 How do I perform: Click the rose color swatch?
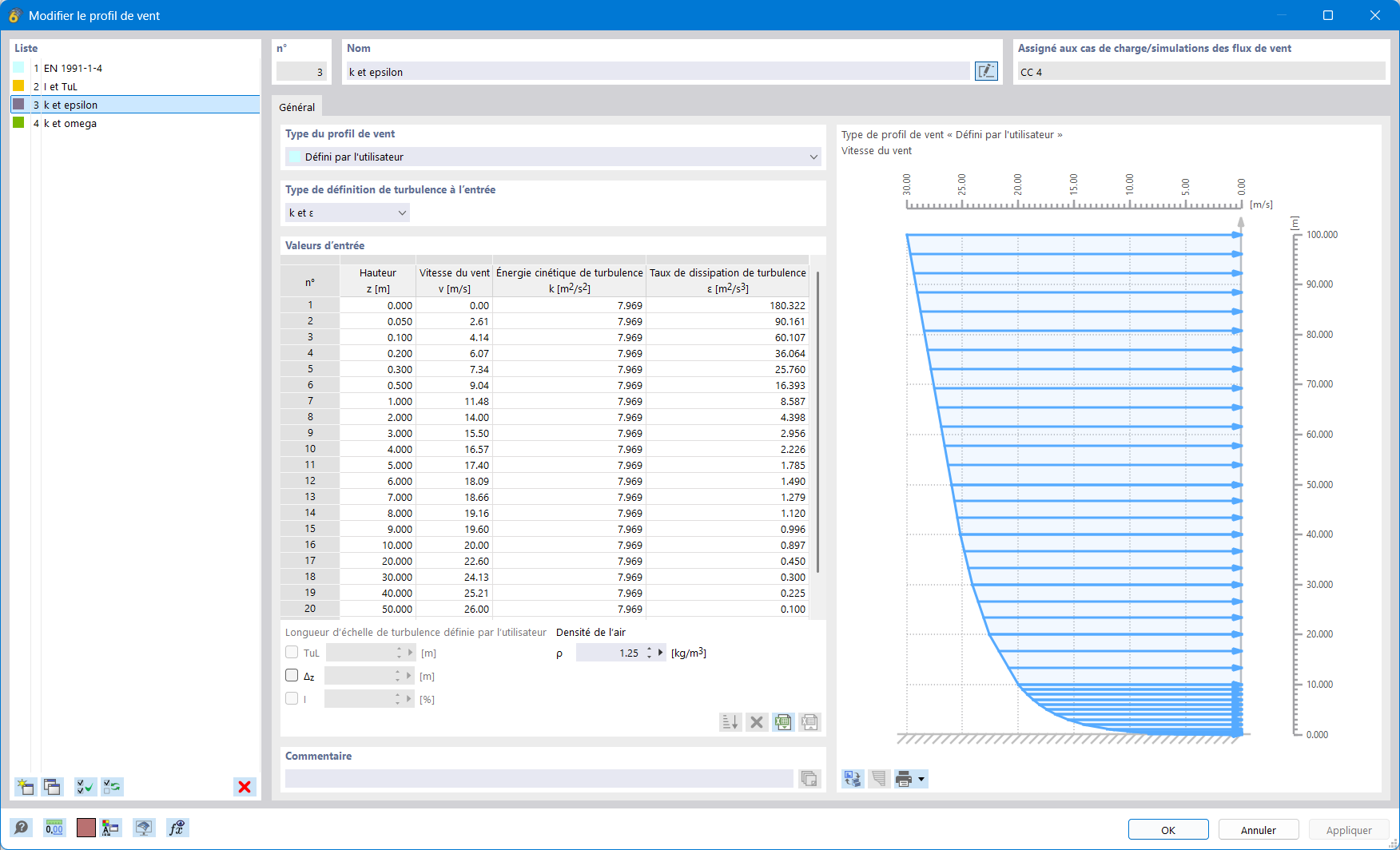coord(86,828)
